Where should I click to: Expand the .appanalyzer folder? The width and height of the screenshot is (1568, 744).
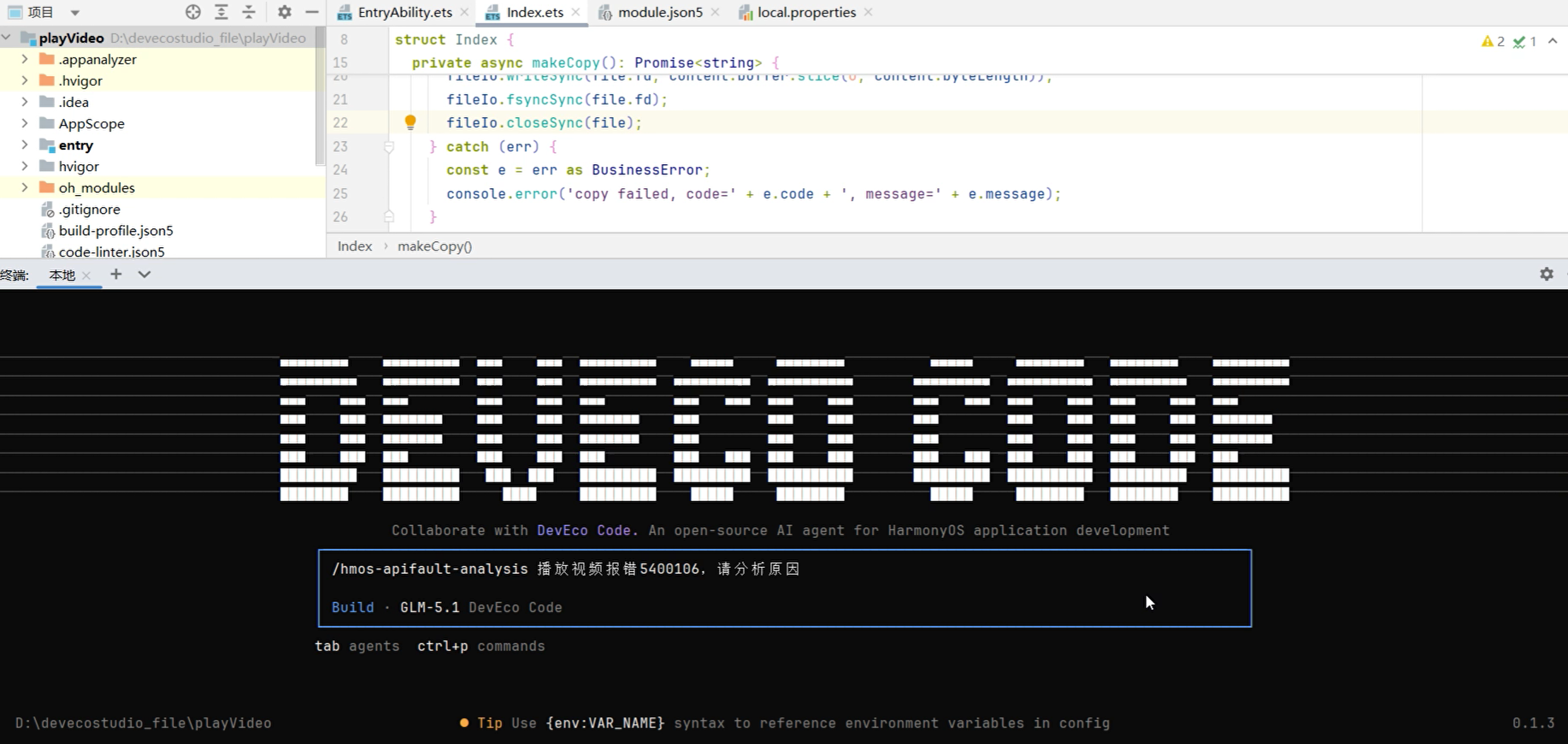click(x=25, y=59)
